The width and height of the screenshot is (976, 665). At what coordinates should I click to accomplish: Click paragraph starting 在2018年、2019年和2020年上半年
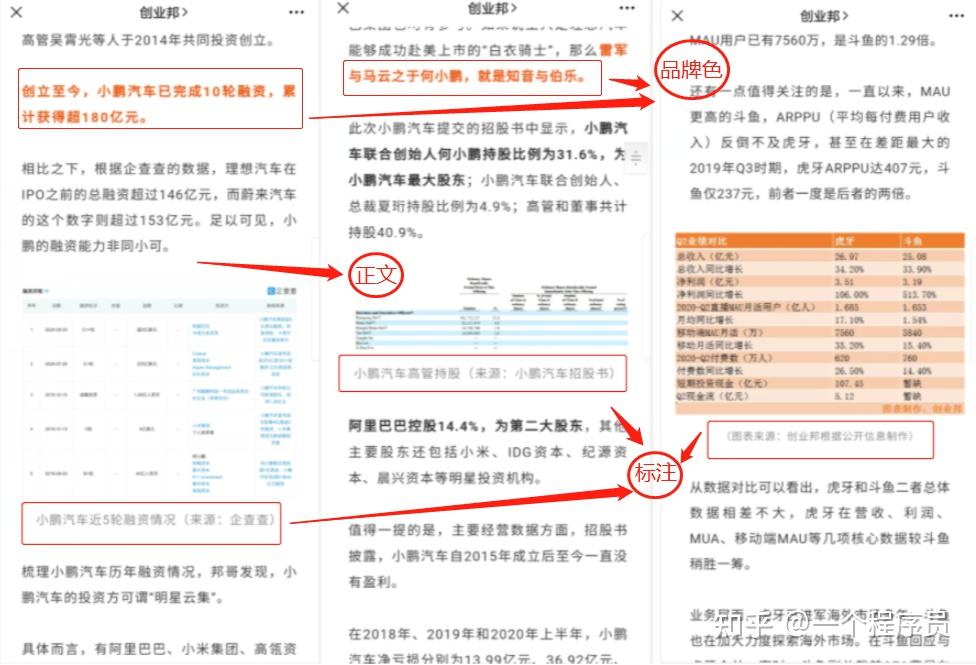pyautogui.click(x=487, y=646)
